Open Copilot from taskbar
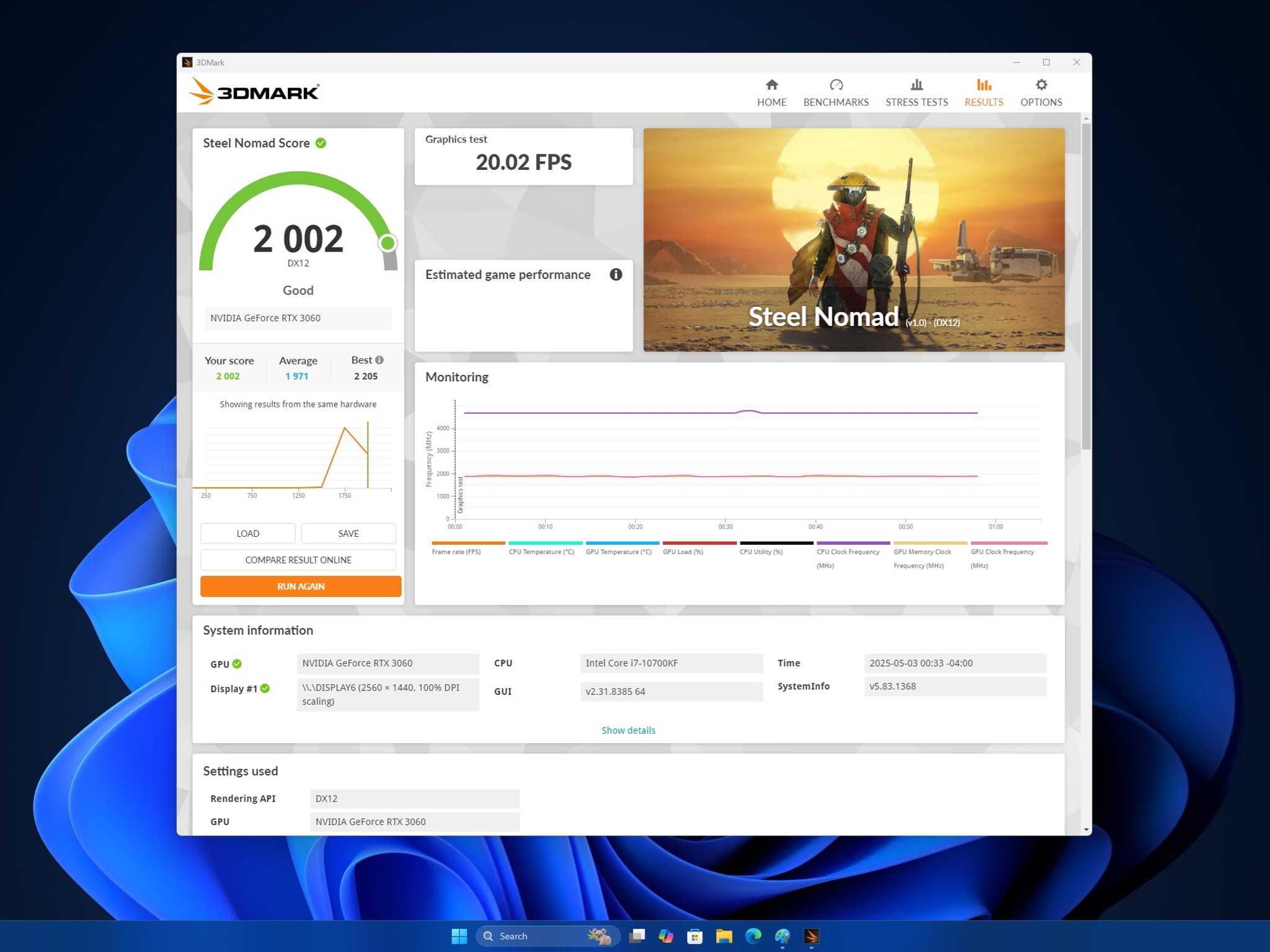The width and height of the screenshot is (1270, 952). point(666,936)
